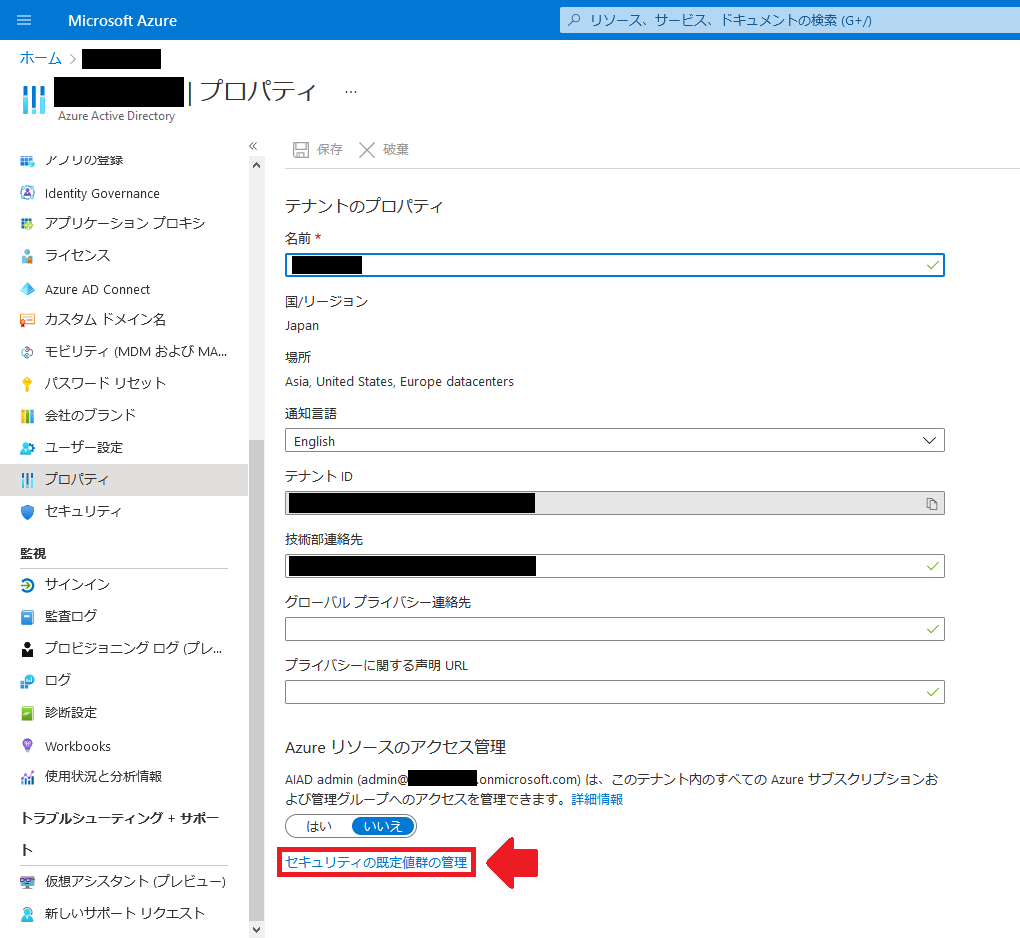Click the 仮想アシスタント icon
This screenshot has height=938, width=1020.
pyautogui.click(x=27, y=882)
